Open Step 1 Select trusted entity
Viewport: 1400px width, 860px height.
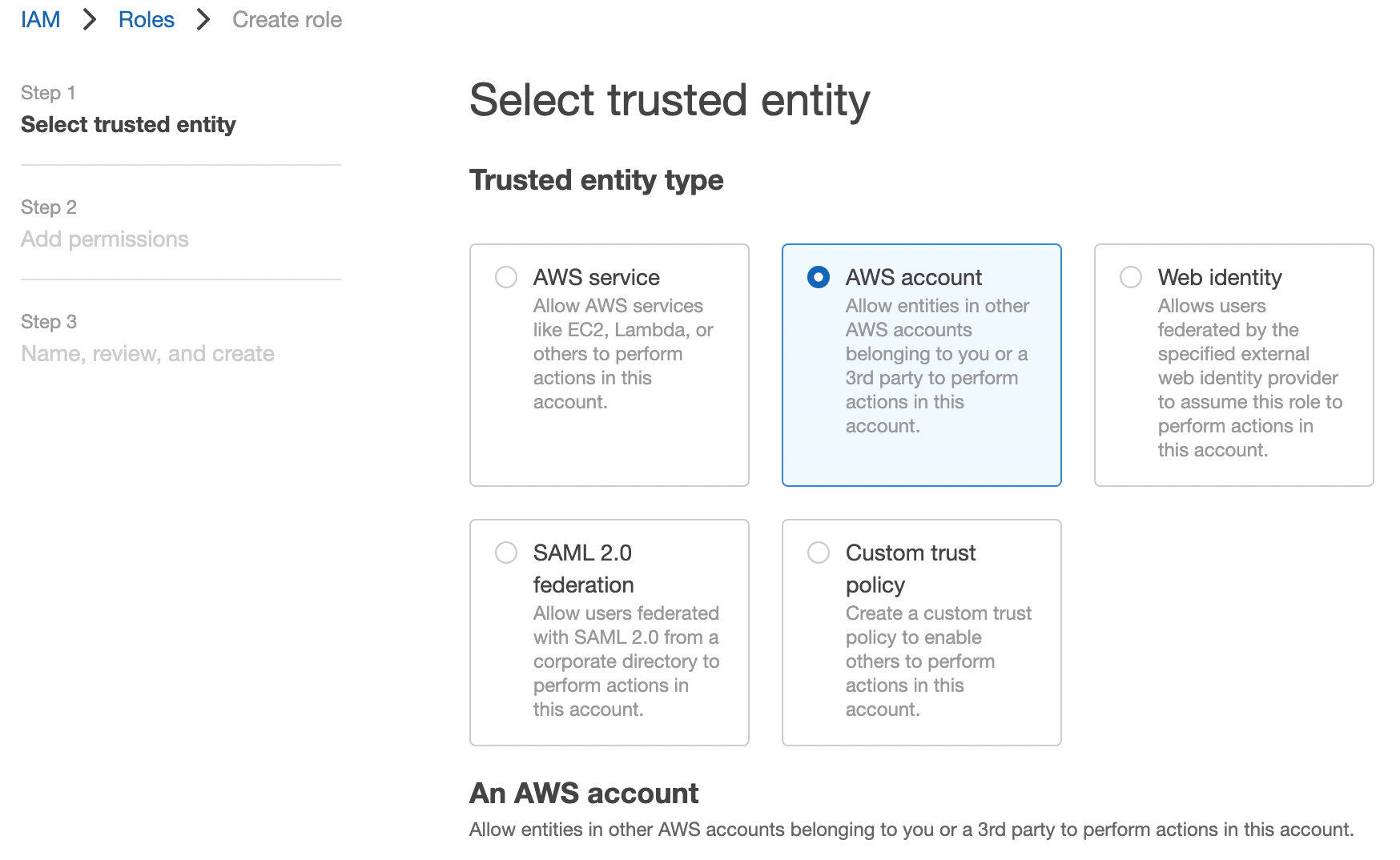pos(128,125)
